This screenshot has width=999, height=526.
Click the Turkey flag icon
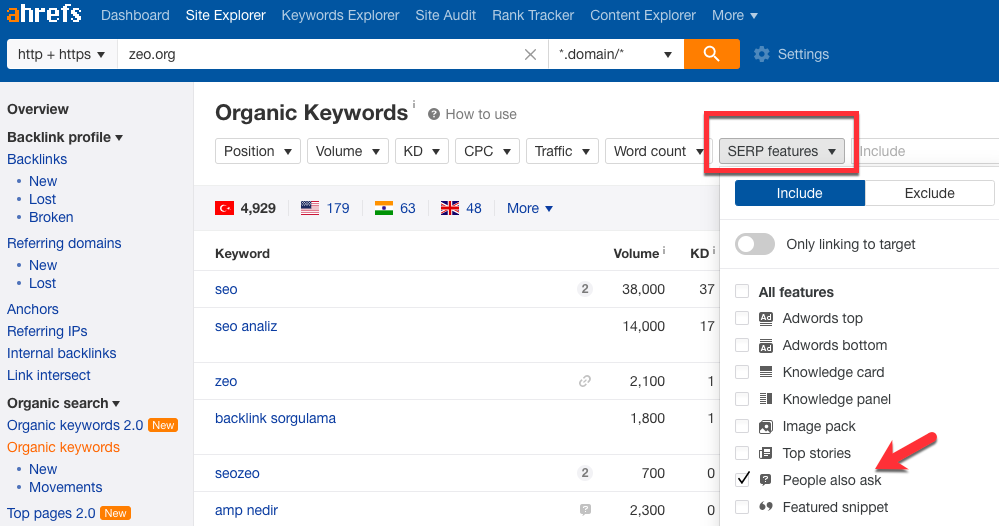[224, 208]
